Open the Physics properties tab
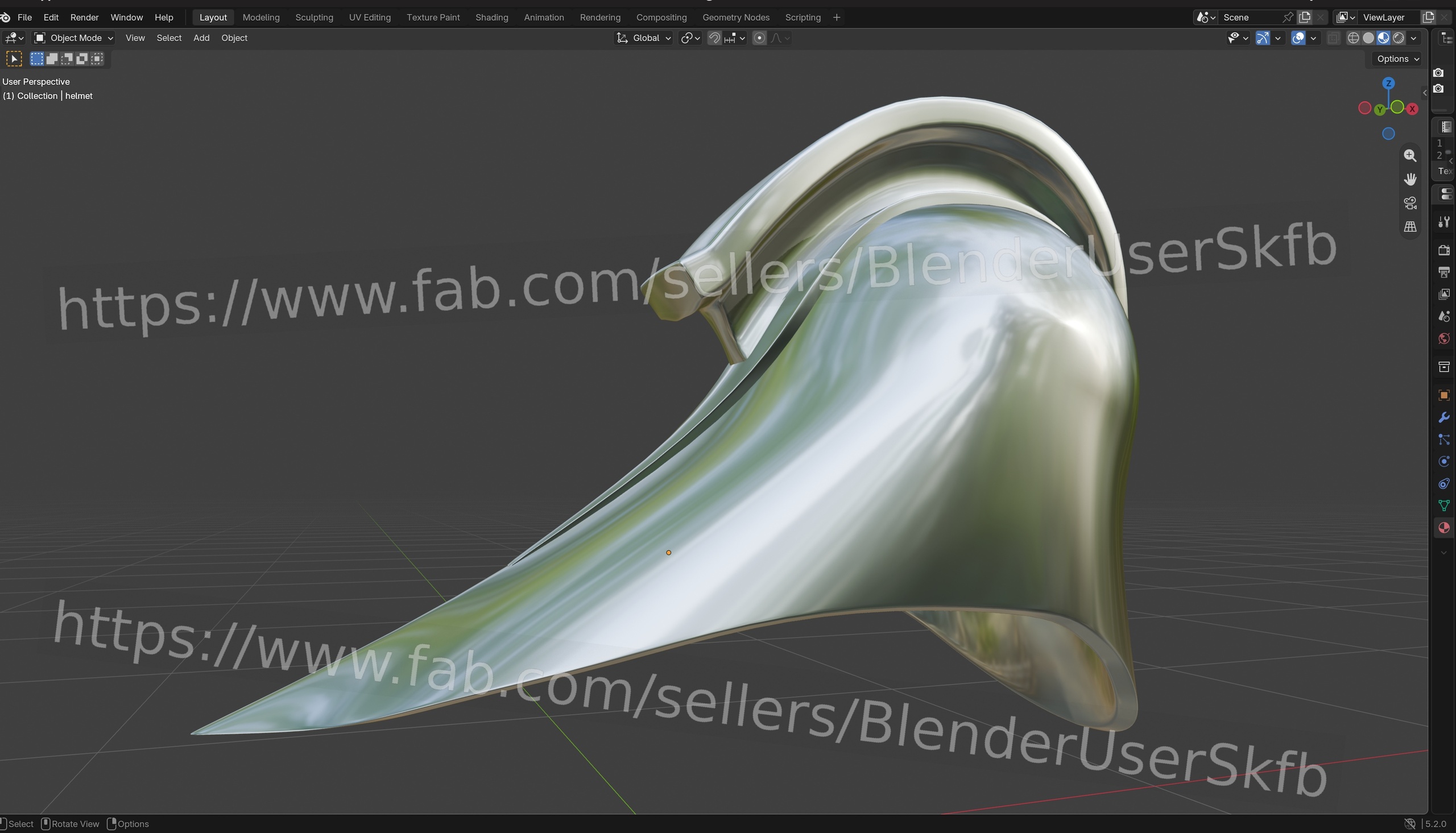Viewport: 1456px width, 833px height. pos(1443,462)
